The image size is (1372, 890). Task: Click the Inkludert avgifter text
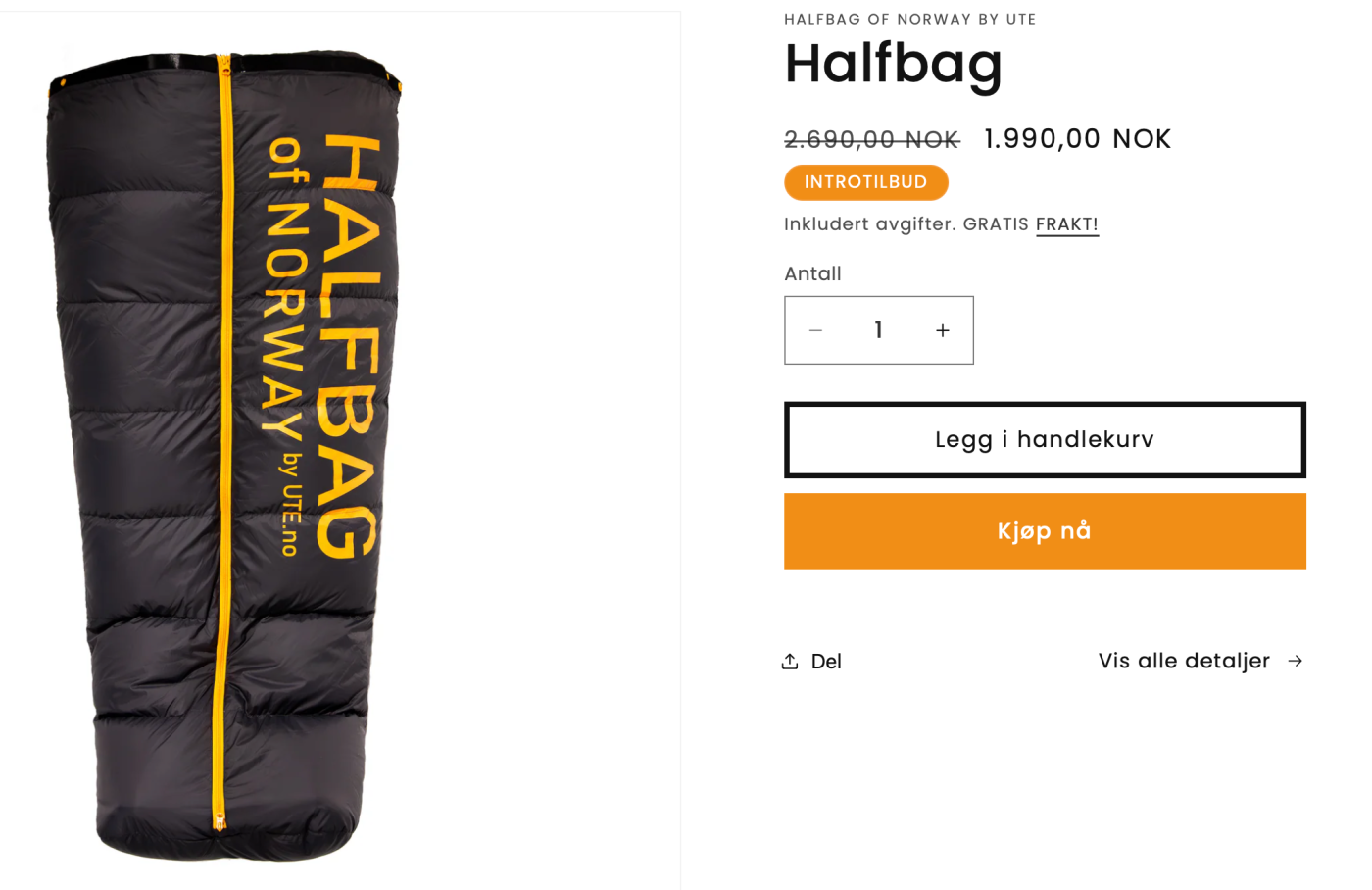coord(870,224)
